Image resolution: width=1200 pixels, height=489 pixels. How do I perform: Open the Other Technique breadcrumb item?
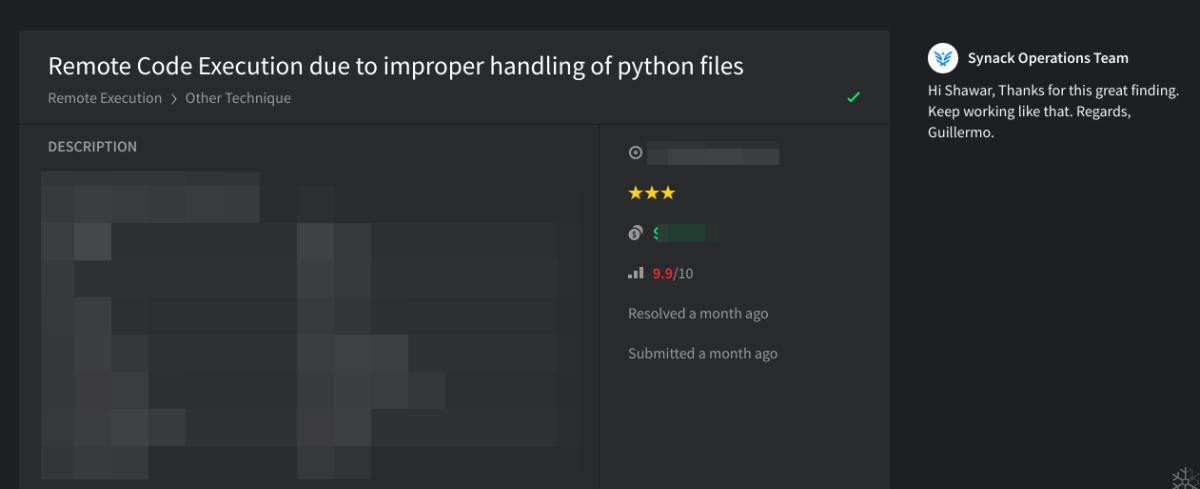click(238, 98)
